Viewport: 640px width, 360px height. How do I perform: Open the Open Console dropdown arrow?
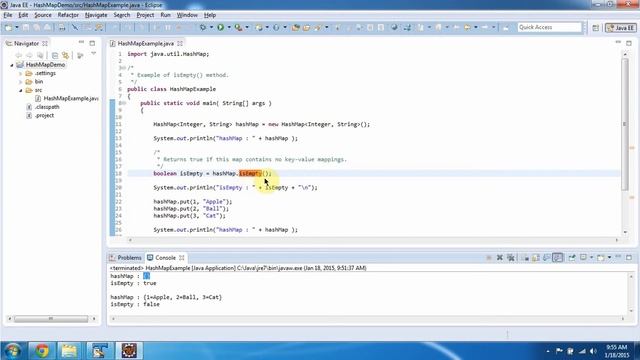click(609, 258)
